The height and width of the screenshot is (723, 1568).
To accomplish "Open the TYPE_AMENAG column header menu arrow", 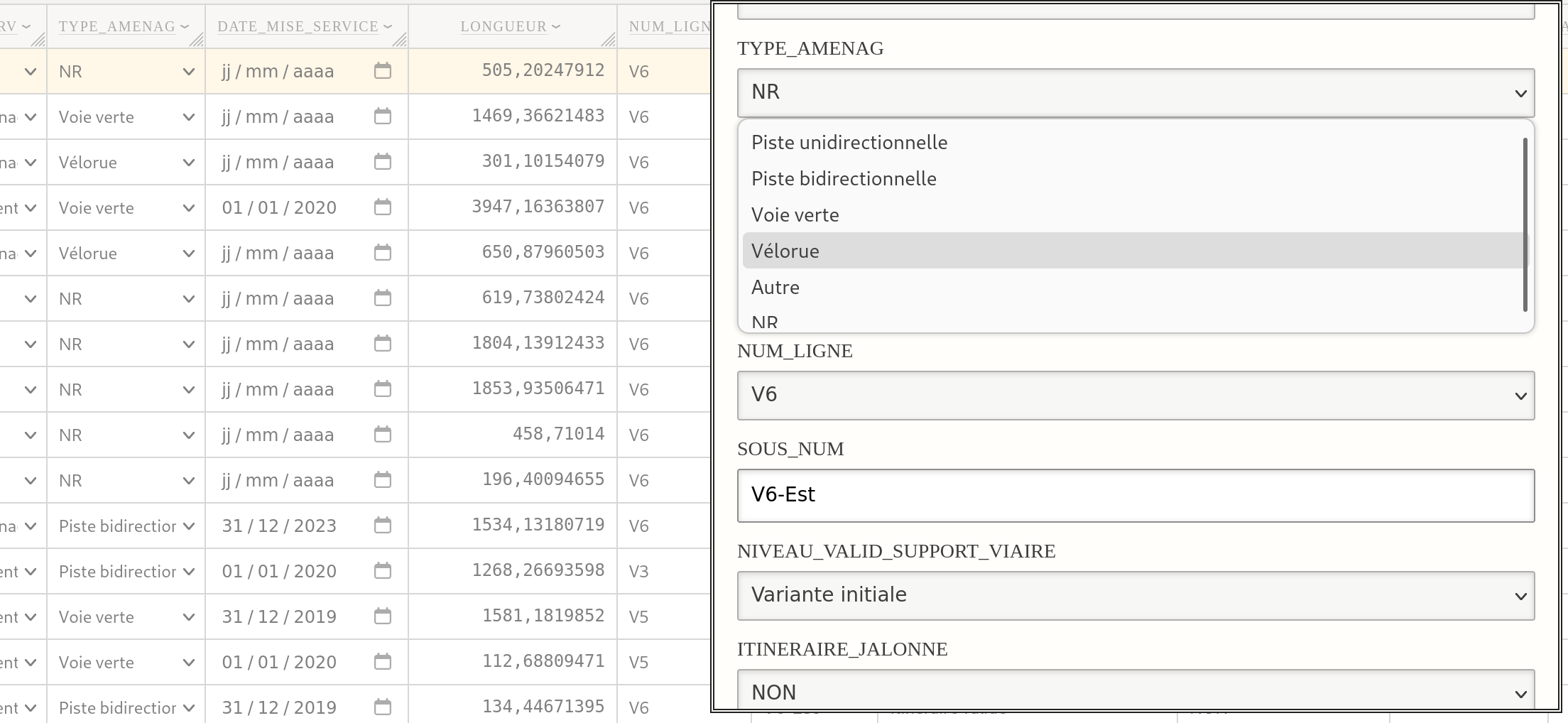I will pyautogui.click(x=185, y=27).
